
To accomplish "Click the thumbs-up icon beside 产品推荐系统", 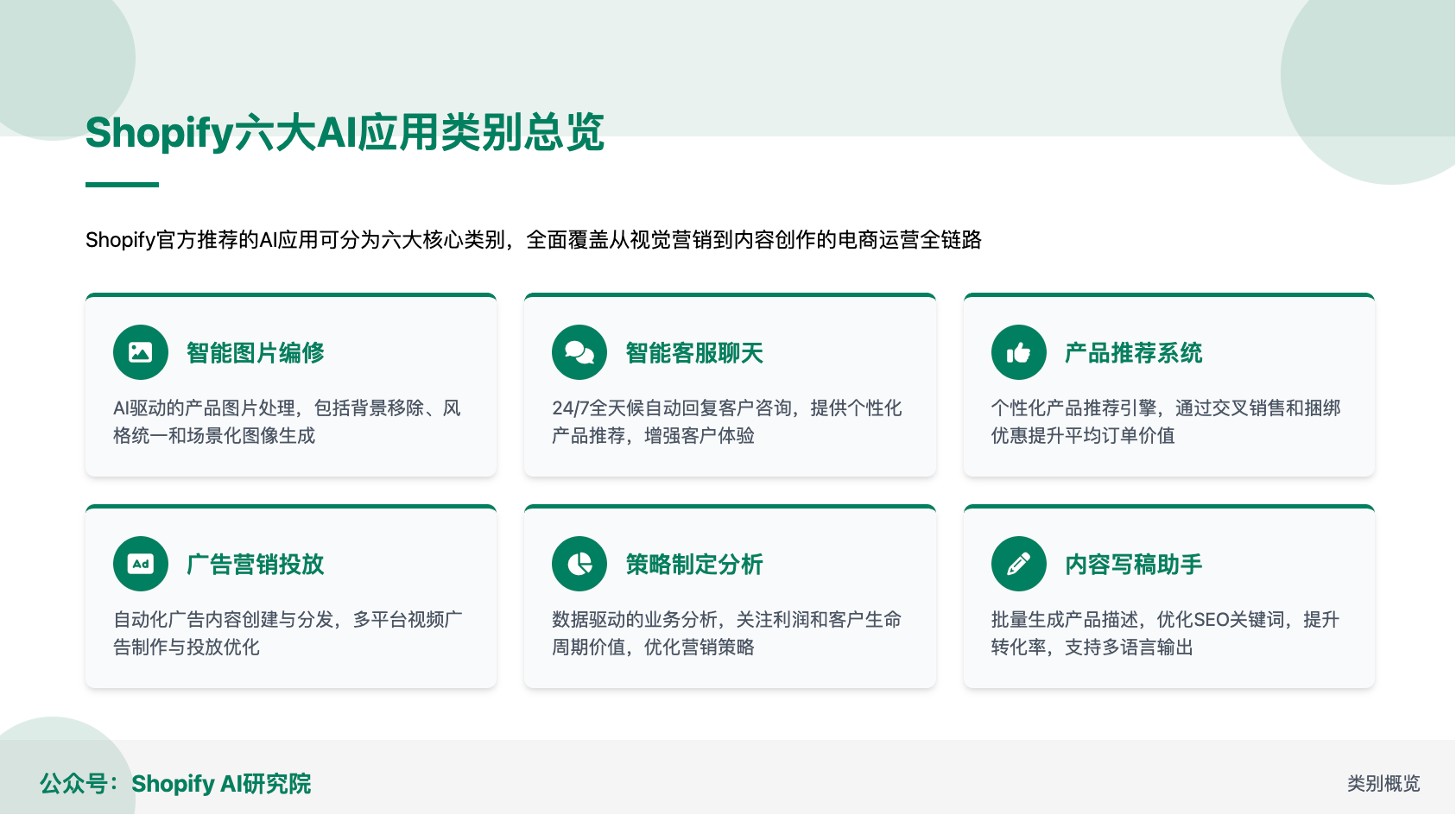I will [1019, 352].
